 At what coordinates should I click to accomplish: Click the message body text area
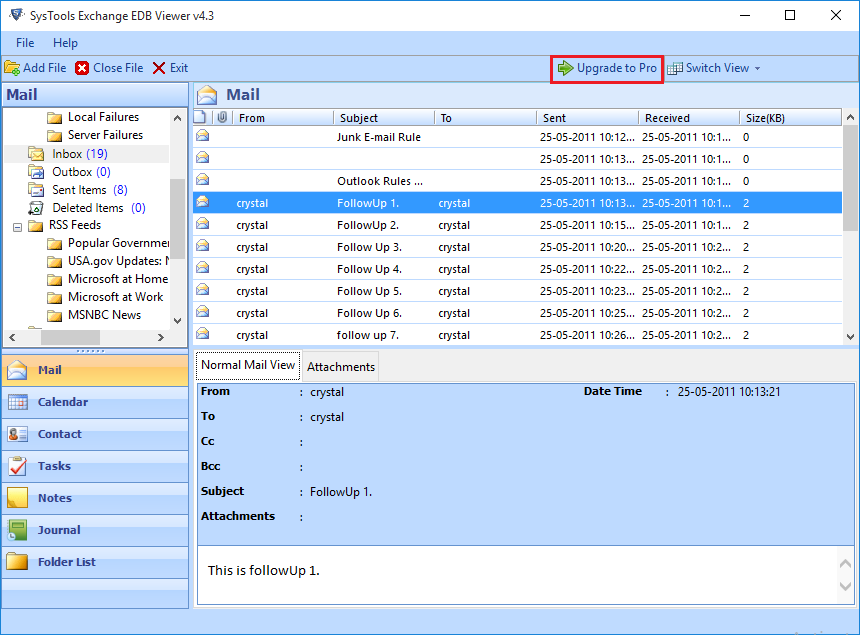[x=517, y=575]
